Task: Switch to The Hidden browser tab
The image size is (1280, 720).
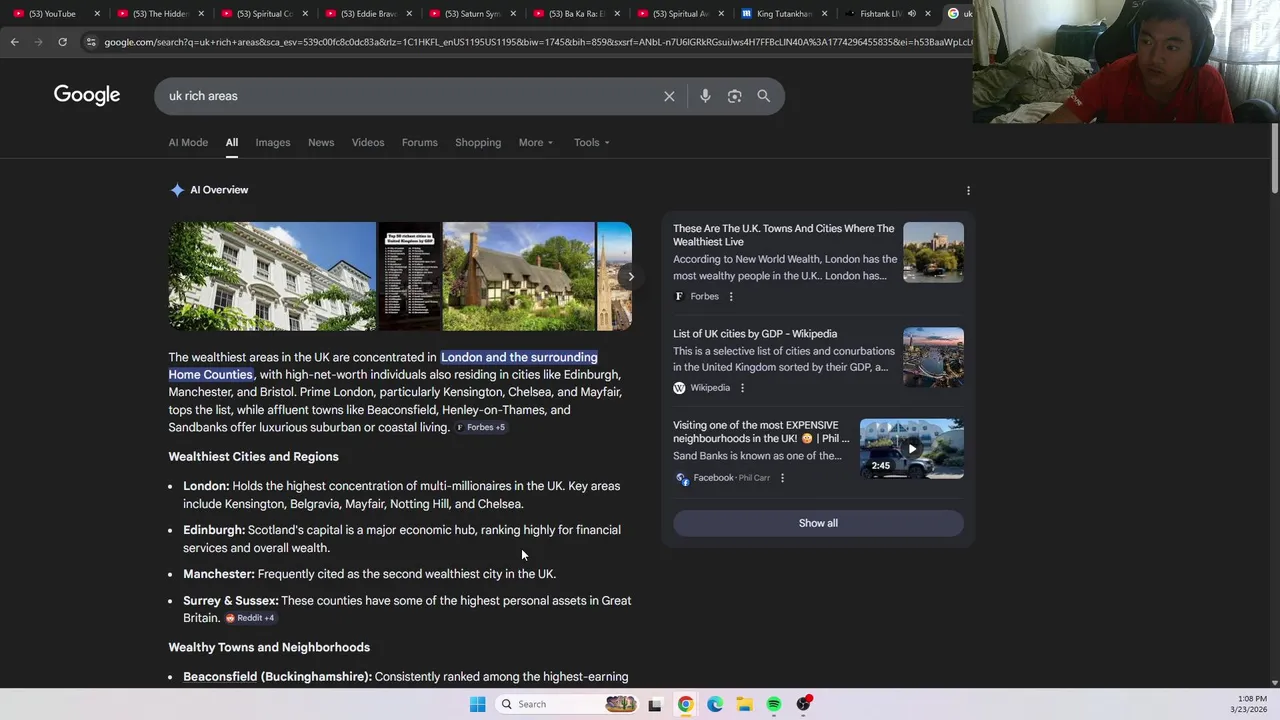Action: pos(160,14)
